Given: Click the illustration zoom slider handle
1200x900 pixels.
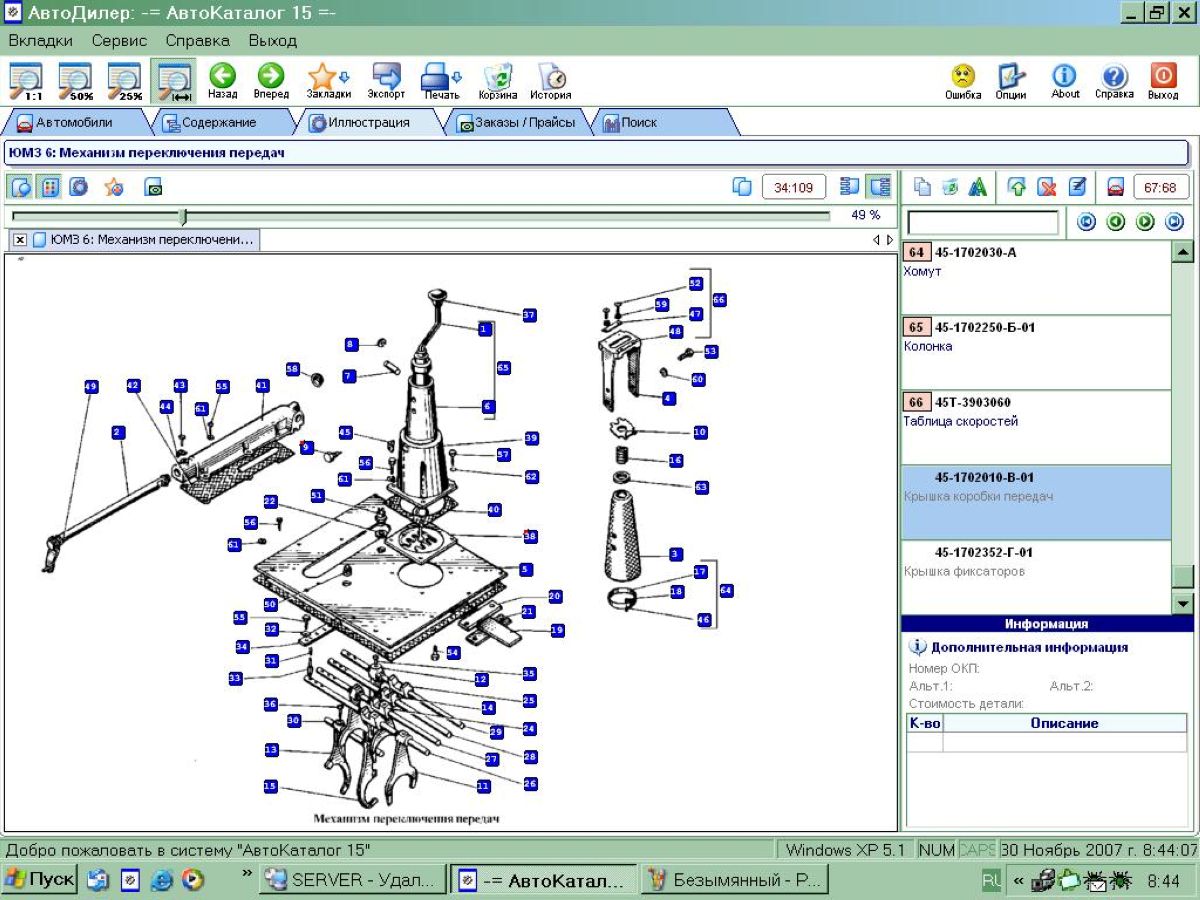Looking at the screenshot, I should (x=182, y=216).
